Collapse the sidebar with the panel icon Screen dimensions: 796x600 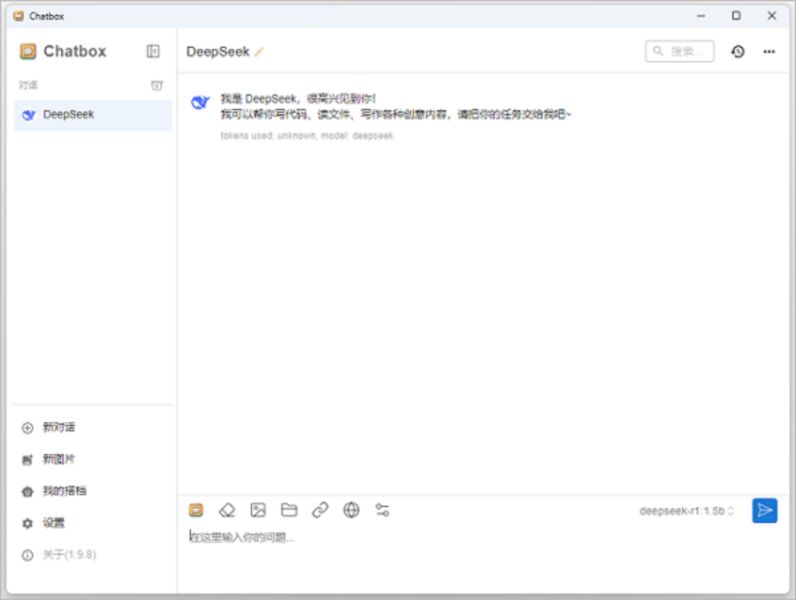[x=153, y=51]
